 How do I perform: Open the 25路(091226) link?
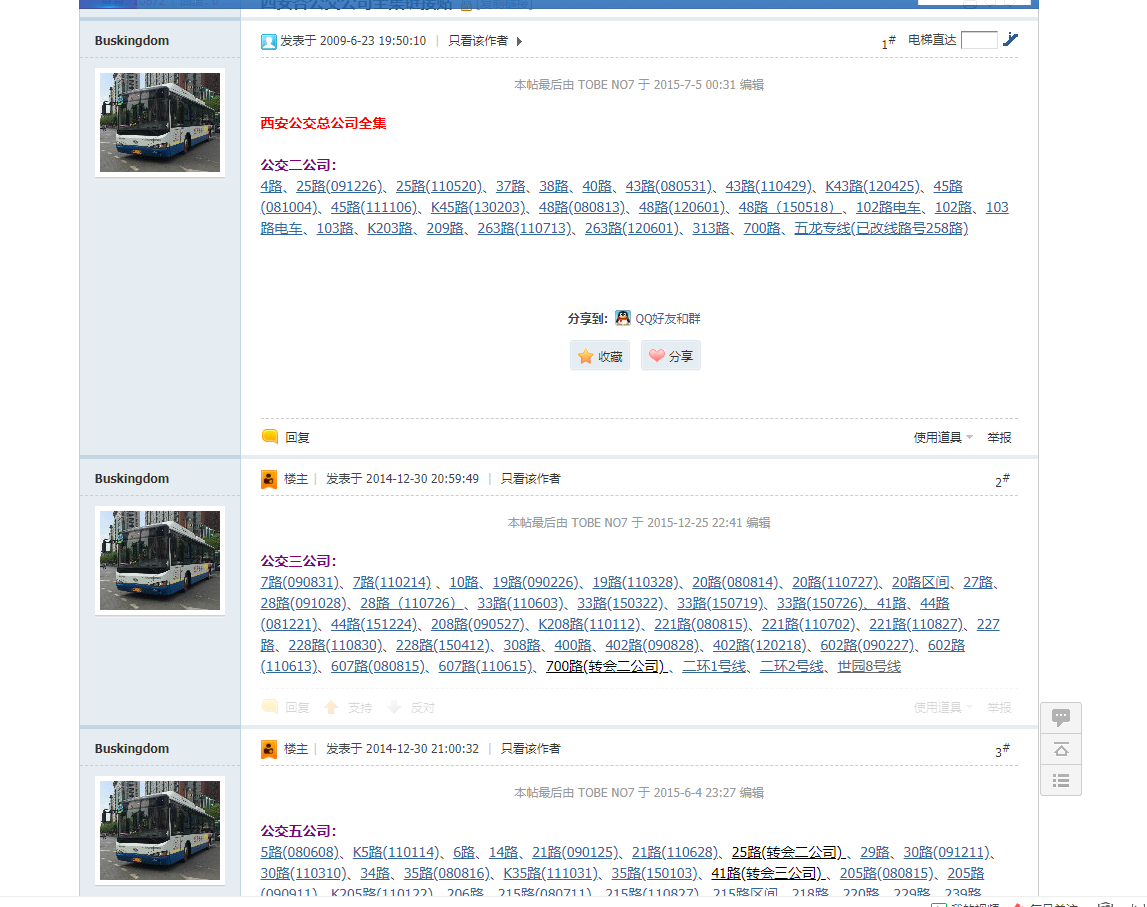click(339, 186)
